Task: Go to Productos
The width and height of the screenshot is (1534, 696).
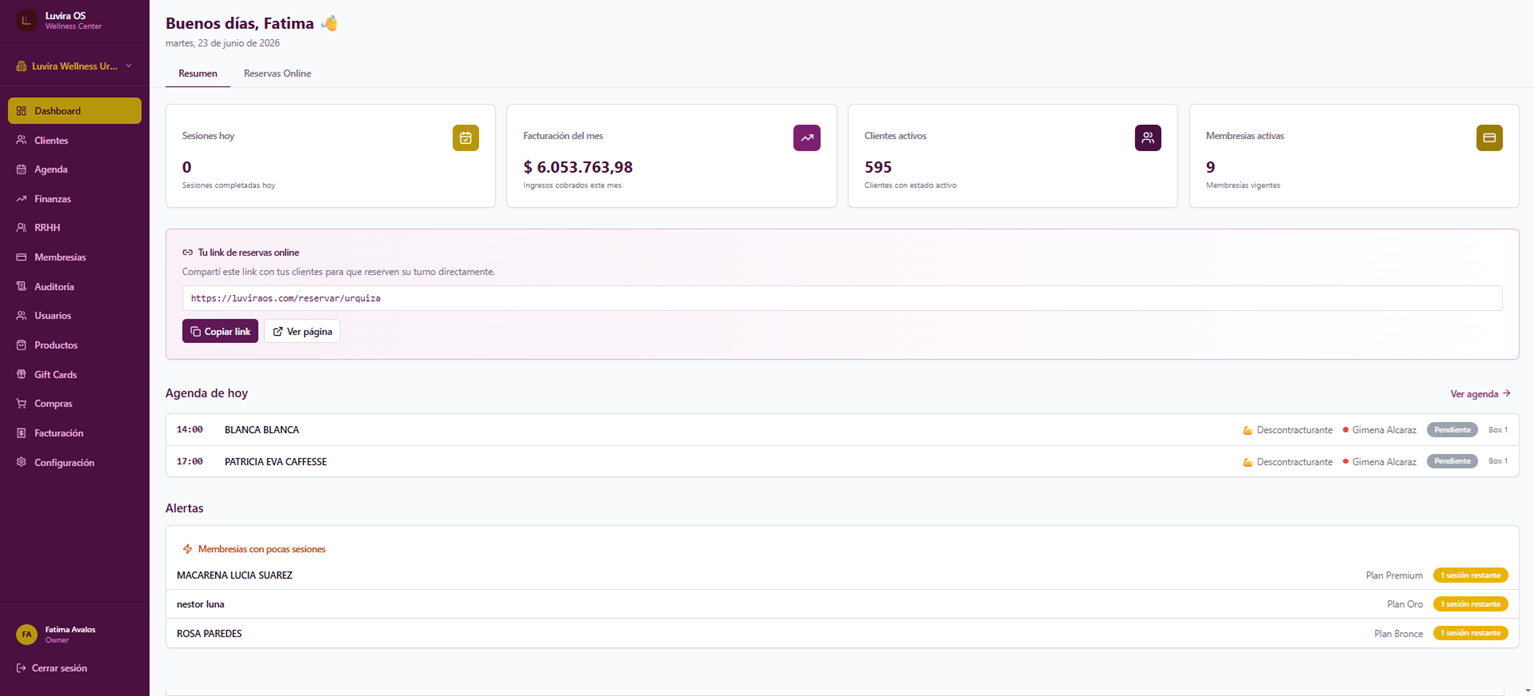Action: click(x=75, y=345)
